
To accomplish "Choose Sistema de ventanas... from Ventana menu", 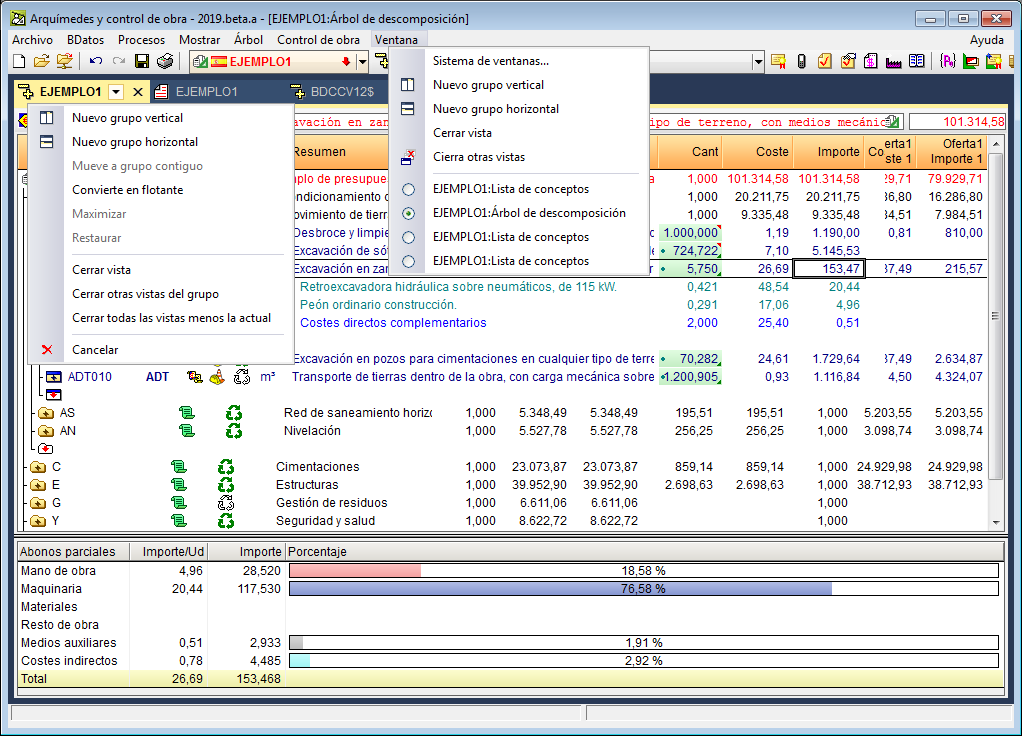I will coord(491,61).
